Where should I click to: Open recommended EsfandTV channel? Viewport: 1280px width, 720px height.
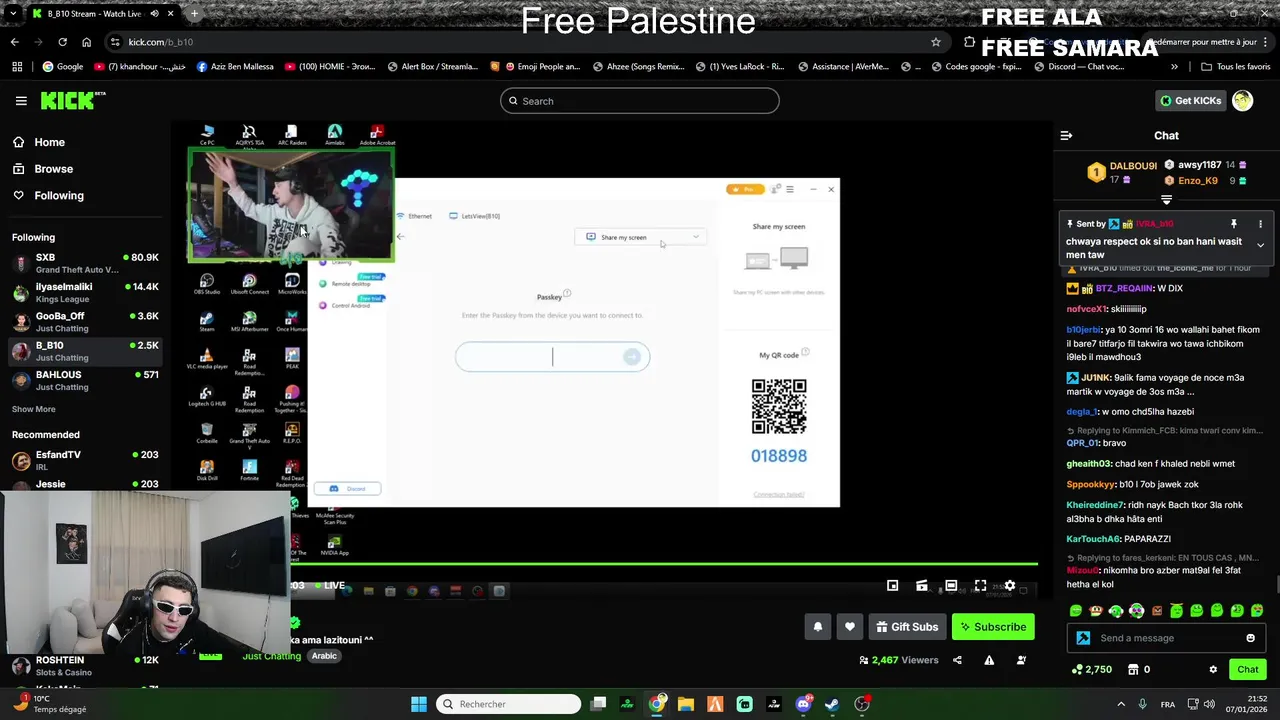click(x=85, y=460)
